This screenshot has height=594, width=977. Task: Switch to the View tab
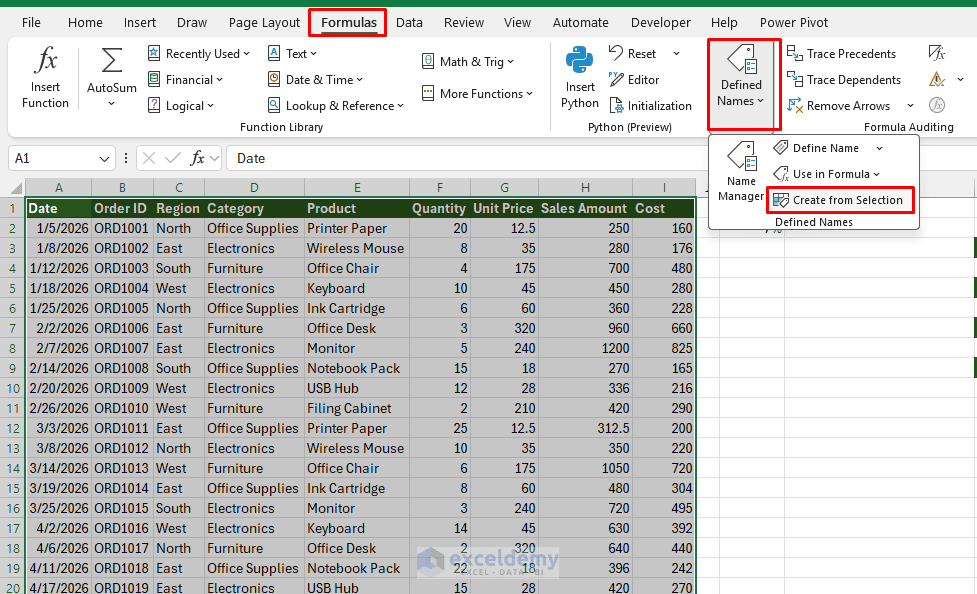coord(518,22)
